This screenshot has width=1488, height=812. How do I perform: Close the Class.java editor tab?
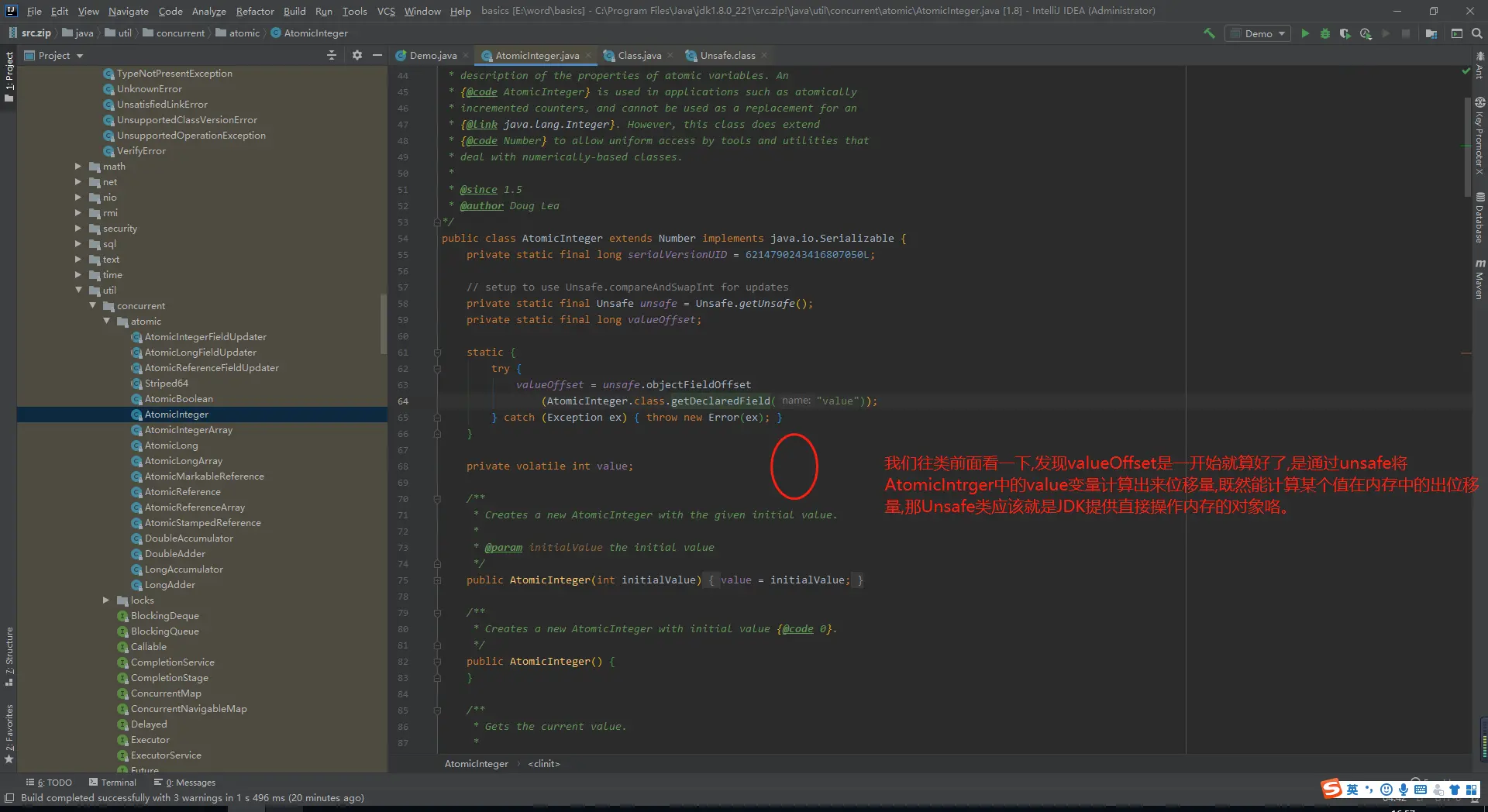pyautogui.click(x=670, y=56)
